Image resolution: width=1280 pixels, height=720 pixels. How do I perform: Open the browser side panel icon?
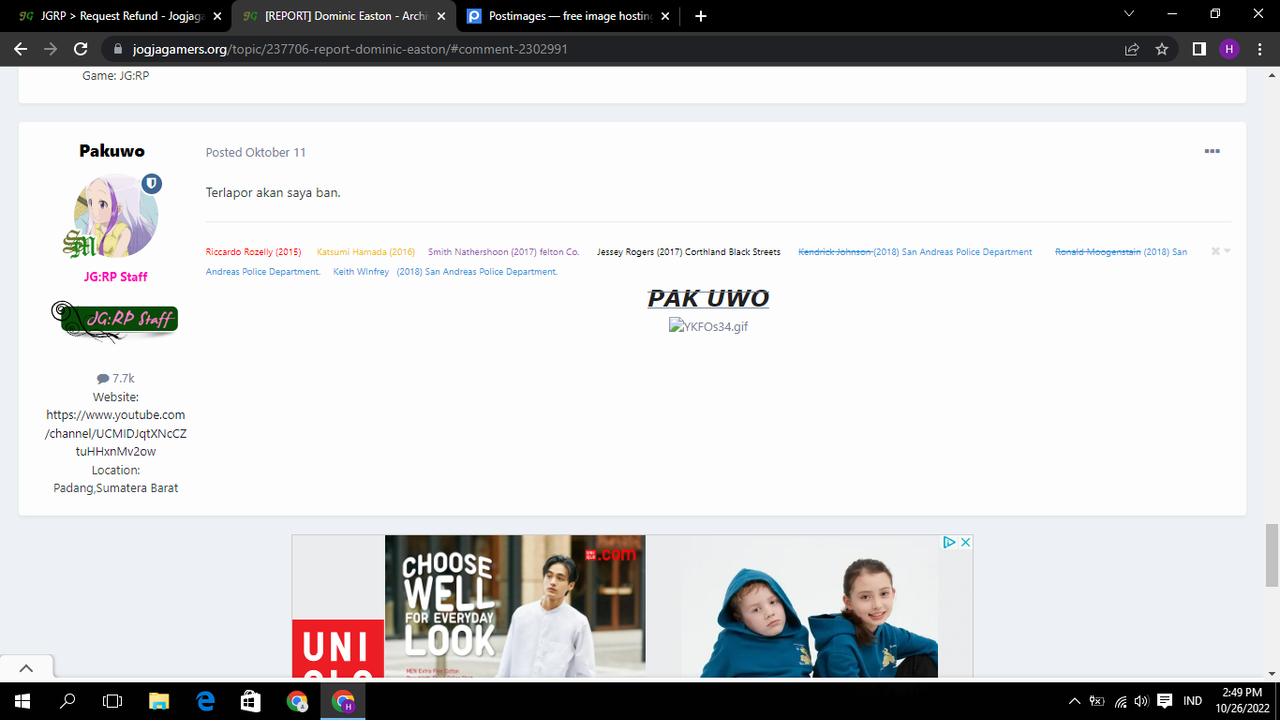coord(1199,49)
